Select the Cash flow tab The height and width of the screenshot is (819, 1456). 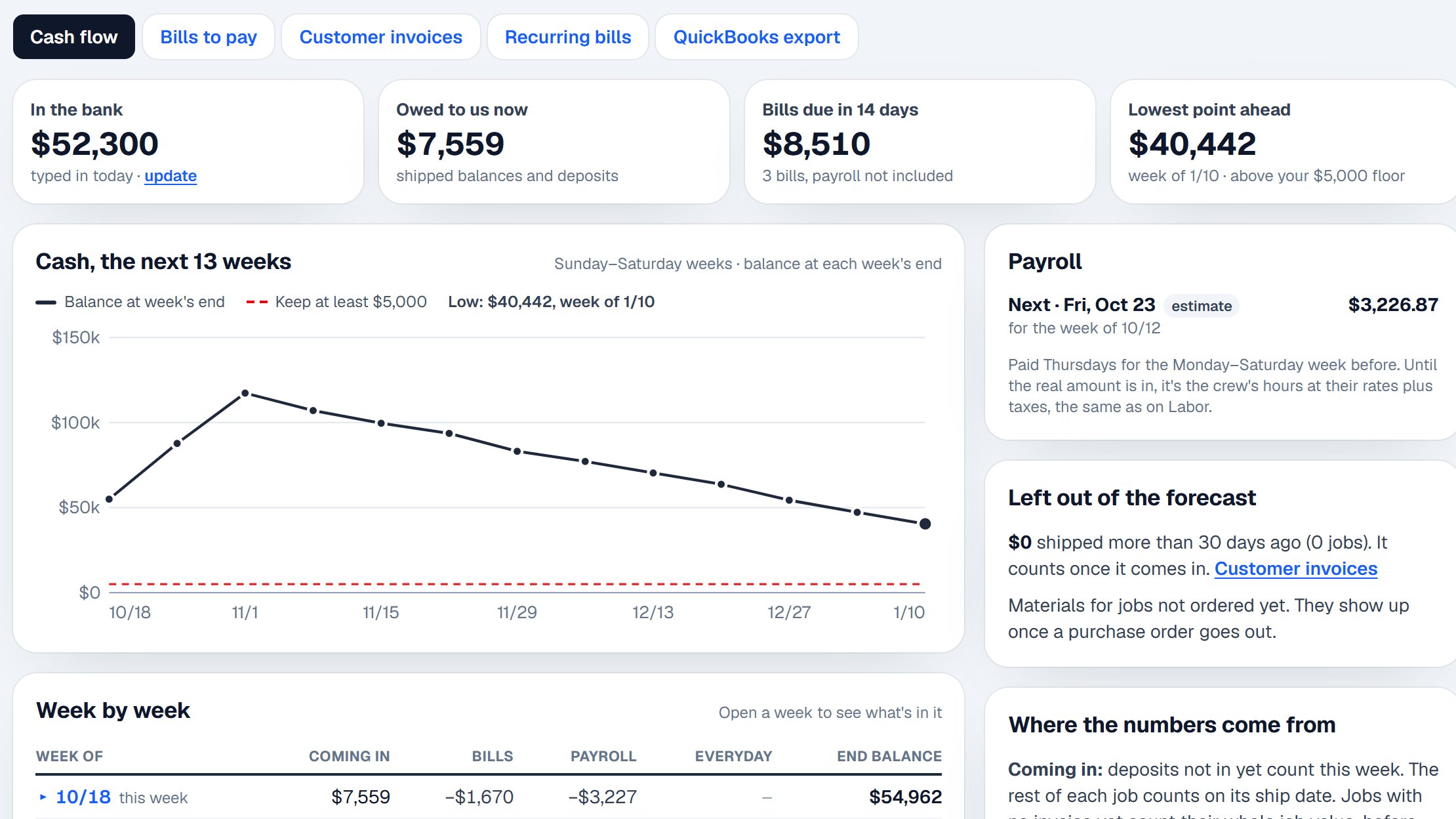click(74, 37)
